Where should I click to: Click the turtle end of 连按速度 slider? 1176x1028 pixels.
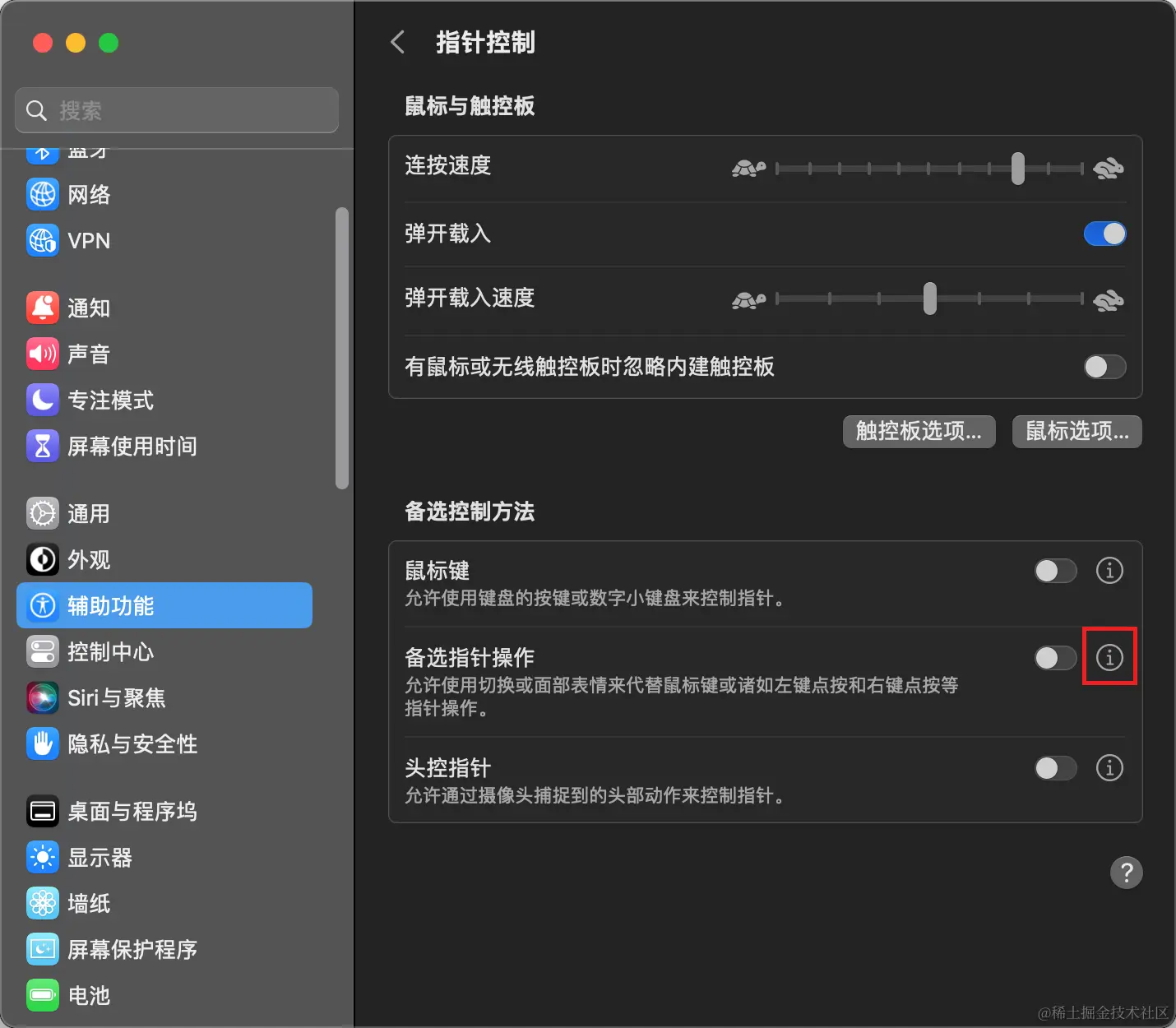(749, 169)
